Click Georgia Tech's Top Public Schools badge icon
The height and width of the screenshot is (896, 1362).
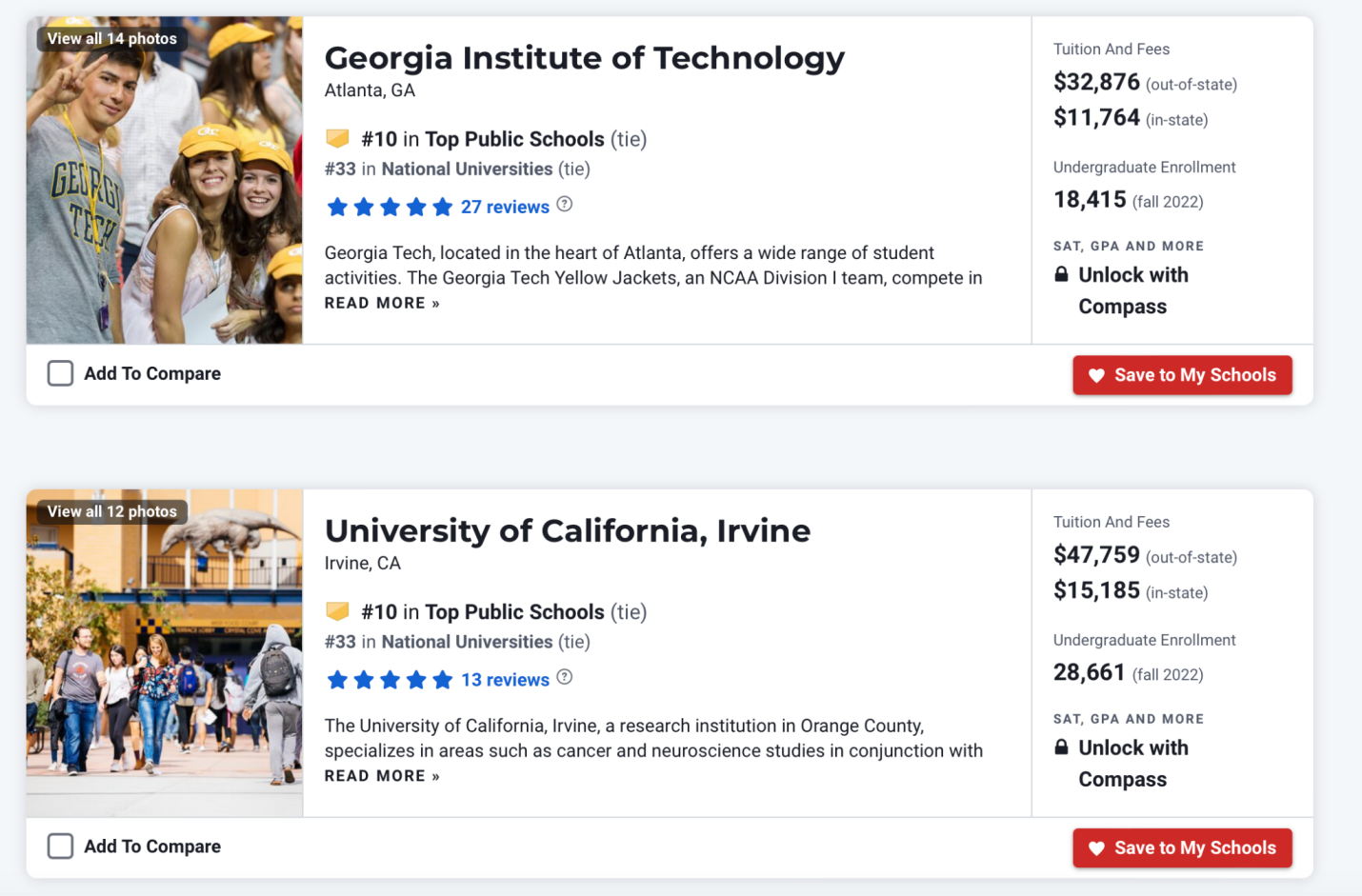337,139
